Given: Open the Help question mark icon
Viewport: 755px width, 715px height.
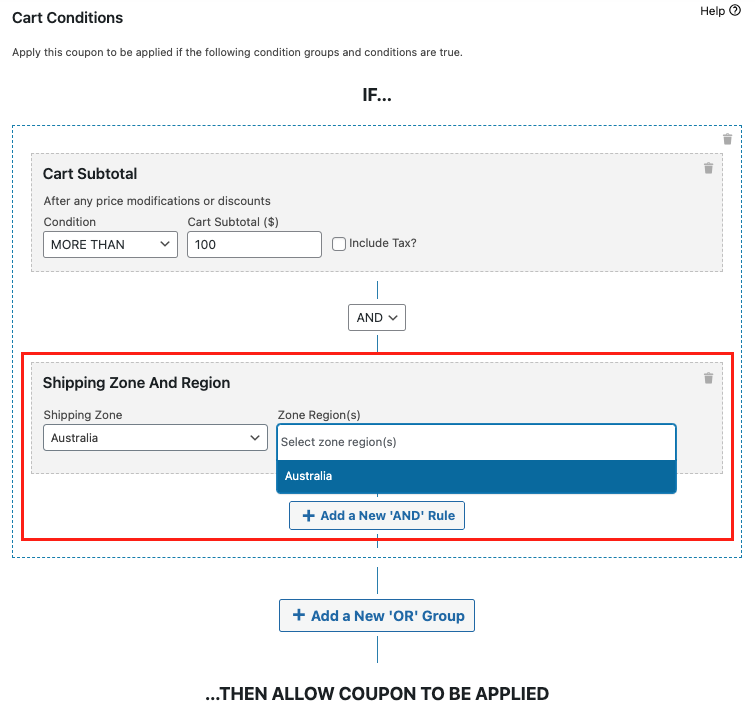Looking at the screenshot, I should click(735, 10).
